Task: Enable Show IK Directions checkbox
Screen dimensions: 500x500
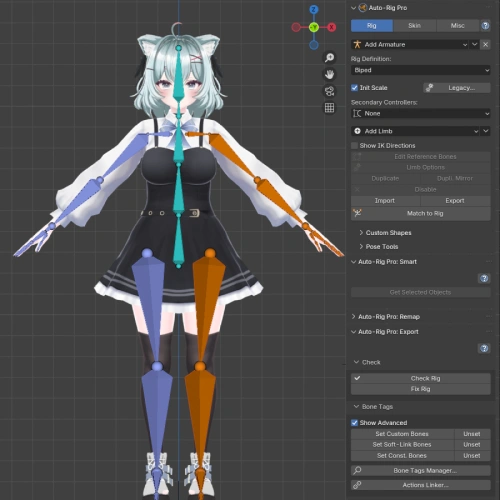Action: 355,145
